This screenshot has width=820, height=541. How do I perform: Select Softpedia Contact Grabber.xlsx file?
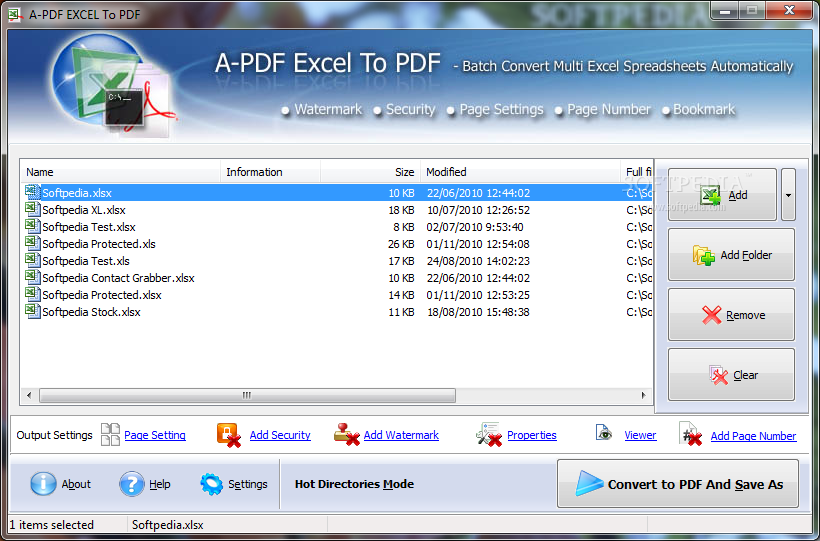(x=337, y=278)
